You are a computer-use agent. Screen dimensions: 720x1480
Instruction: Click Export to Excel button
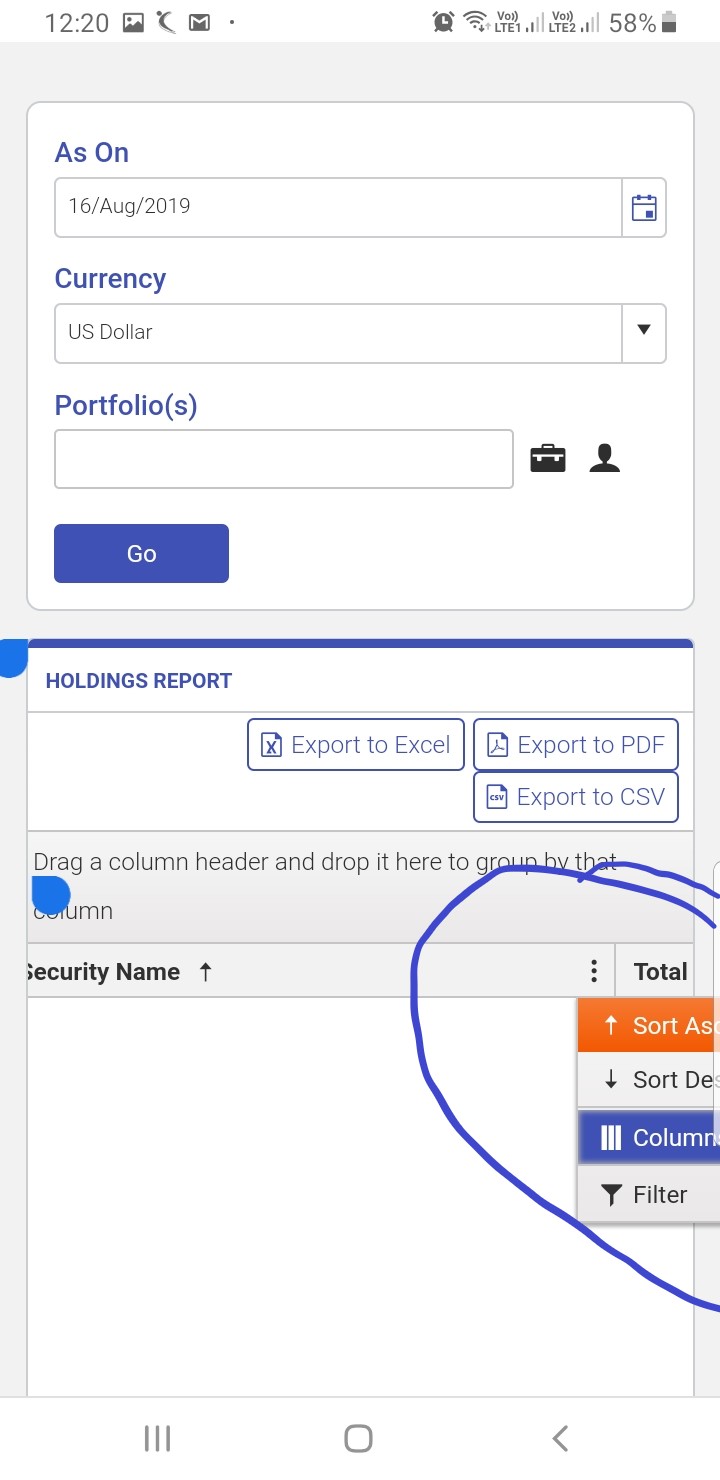pyautogui.click(x=356, y=745)
